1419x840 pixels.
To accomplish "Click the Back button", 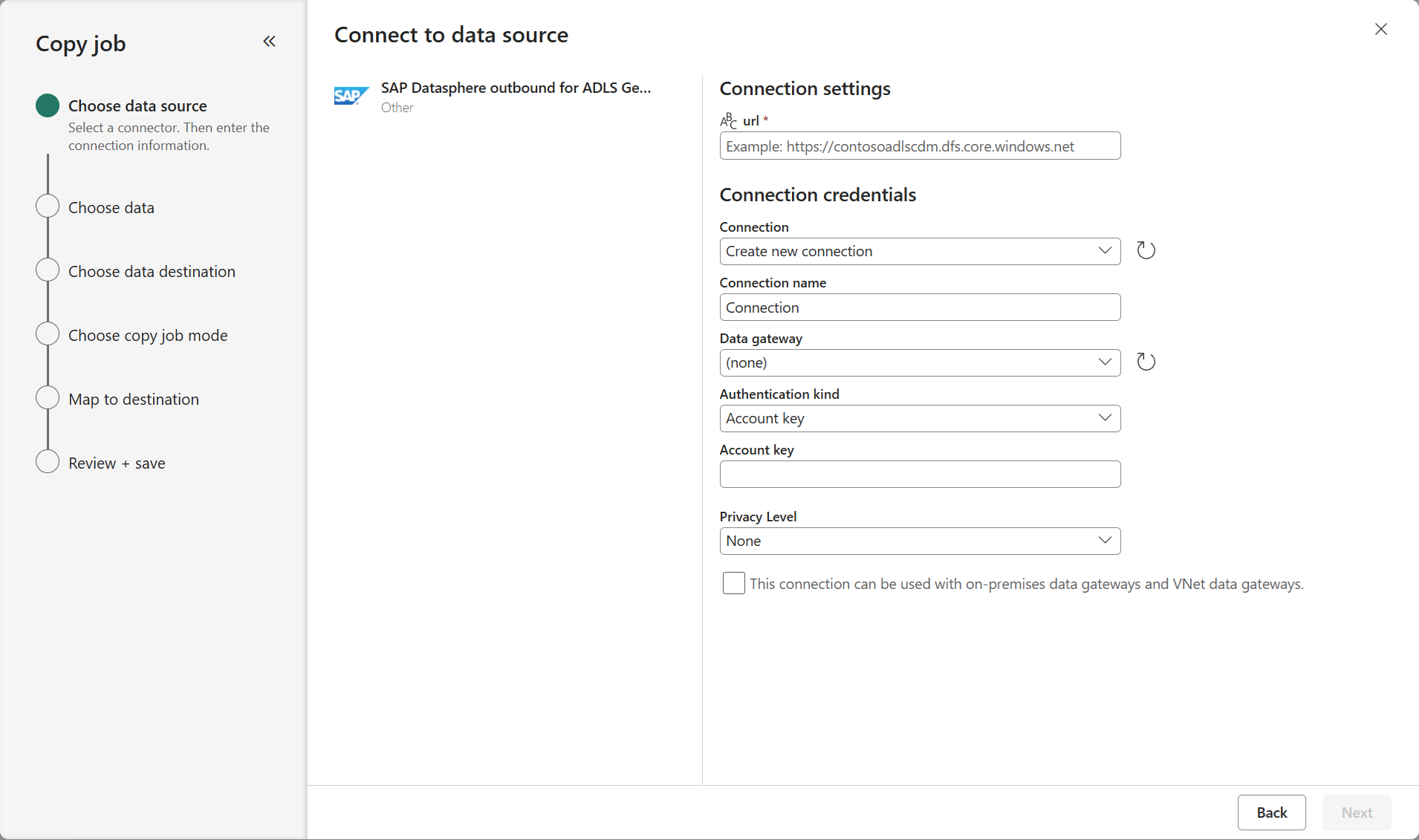I will [1271, 813].
